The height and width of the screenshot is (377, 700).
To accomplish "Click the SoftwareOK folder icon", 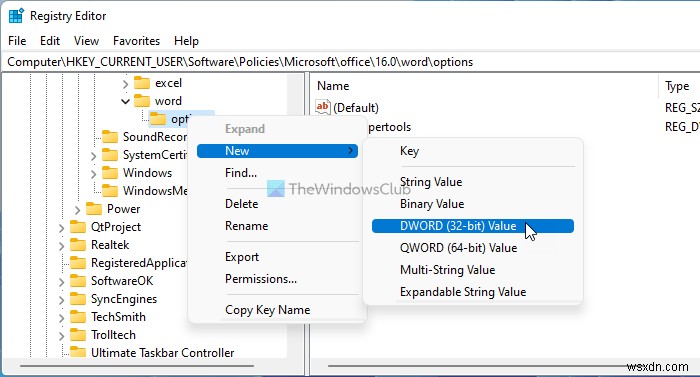I will pyautogui.click(x=78, y=281).
